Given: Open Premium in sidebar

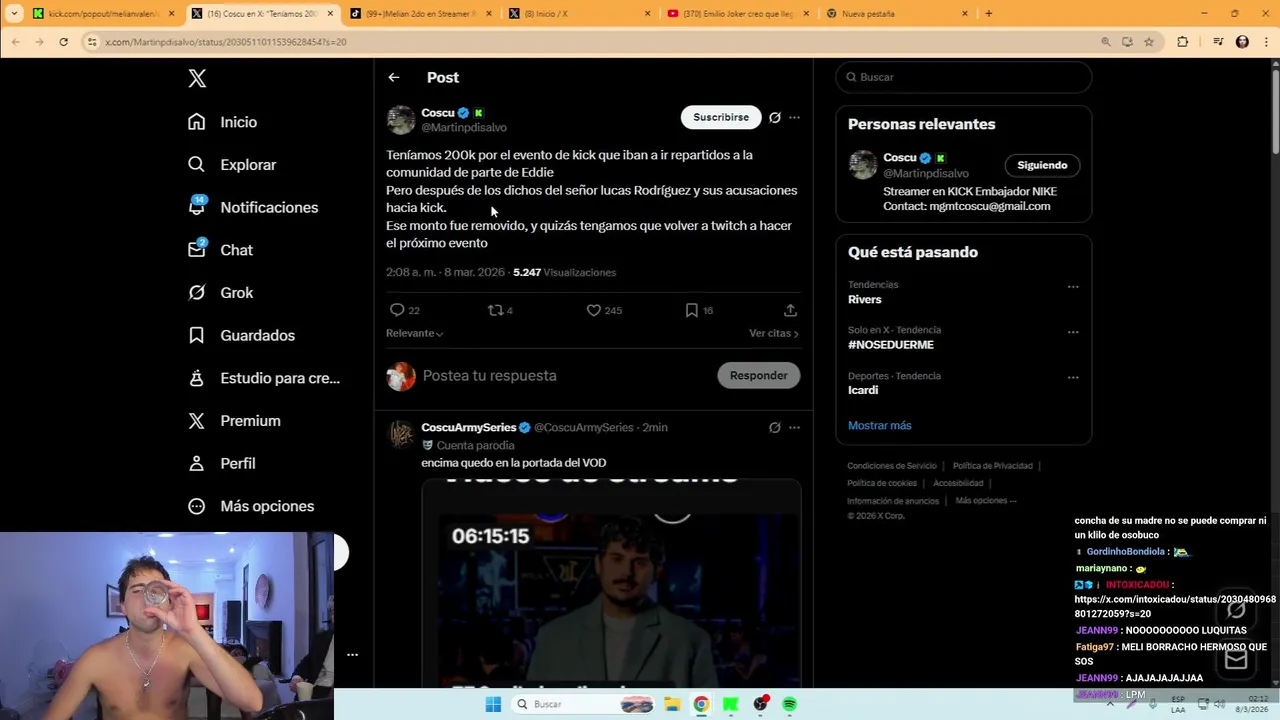Looking at the screenshot, I should pyautogui.click(x=235, y=421).
